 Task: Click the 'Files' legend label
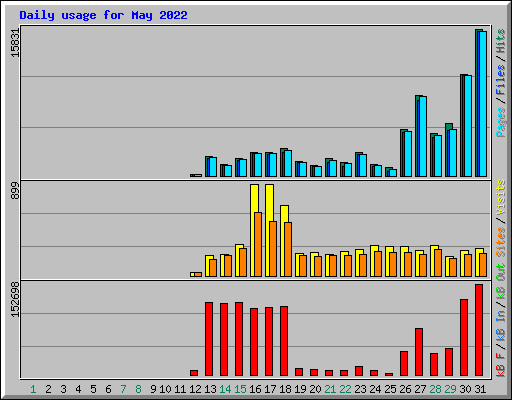(501, 79)
